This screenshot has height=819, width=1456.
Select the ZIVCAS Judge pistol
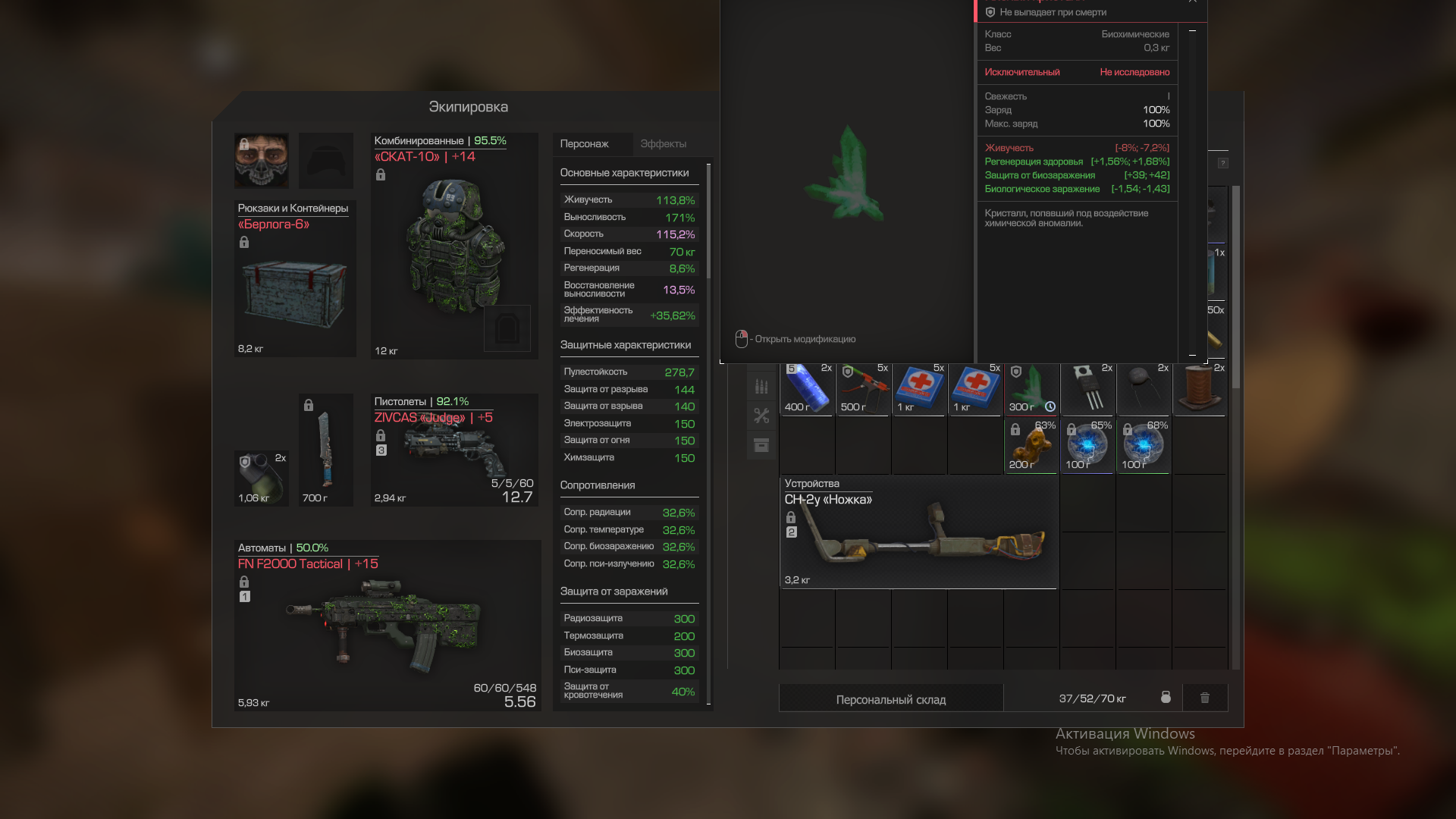coord(454,450)
